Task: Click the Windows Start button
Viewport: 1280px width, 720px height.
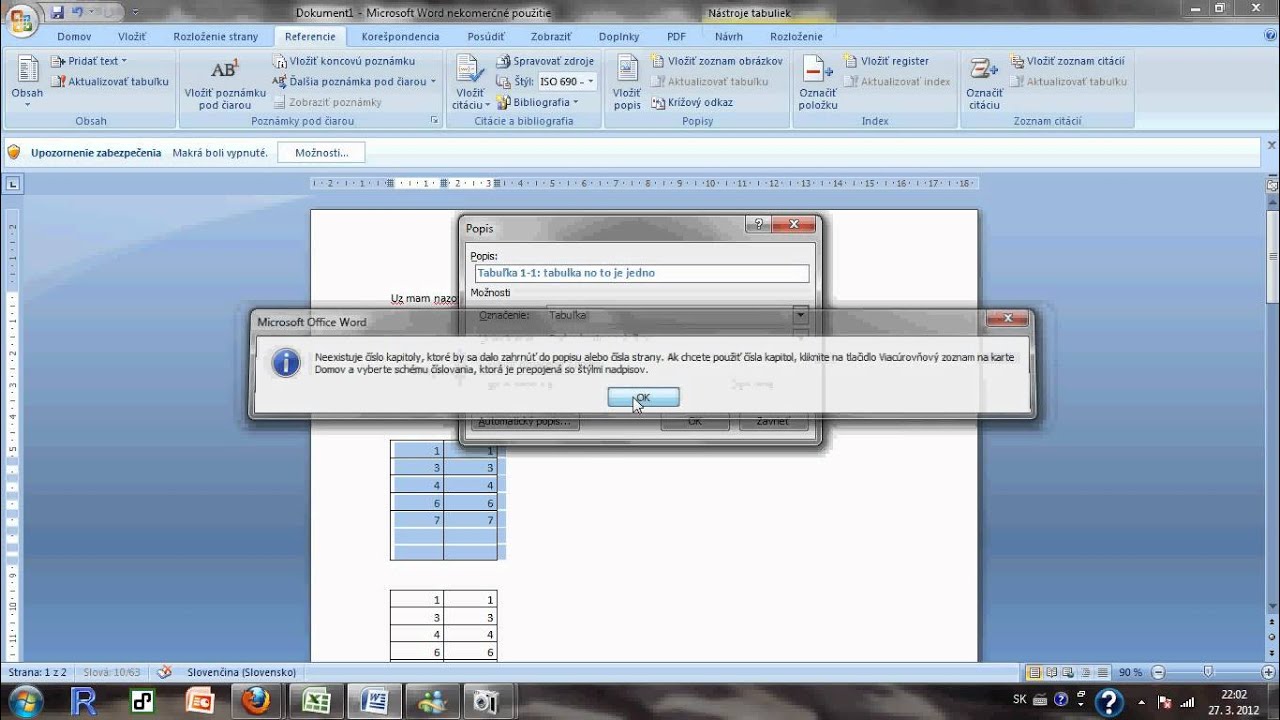Action: click(26, 701)
